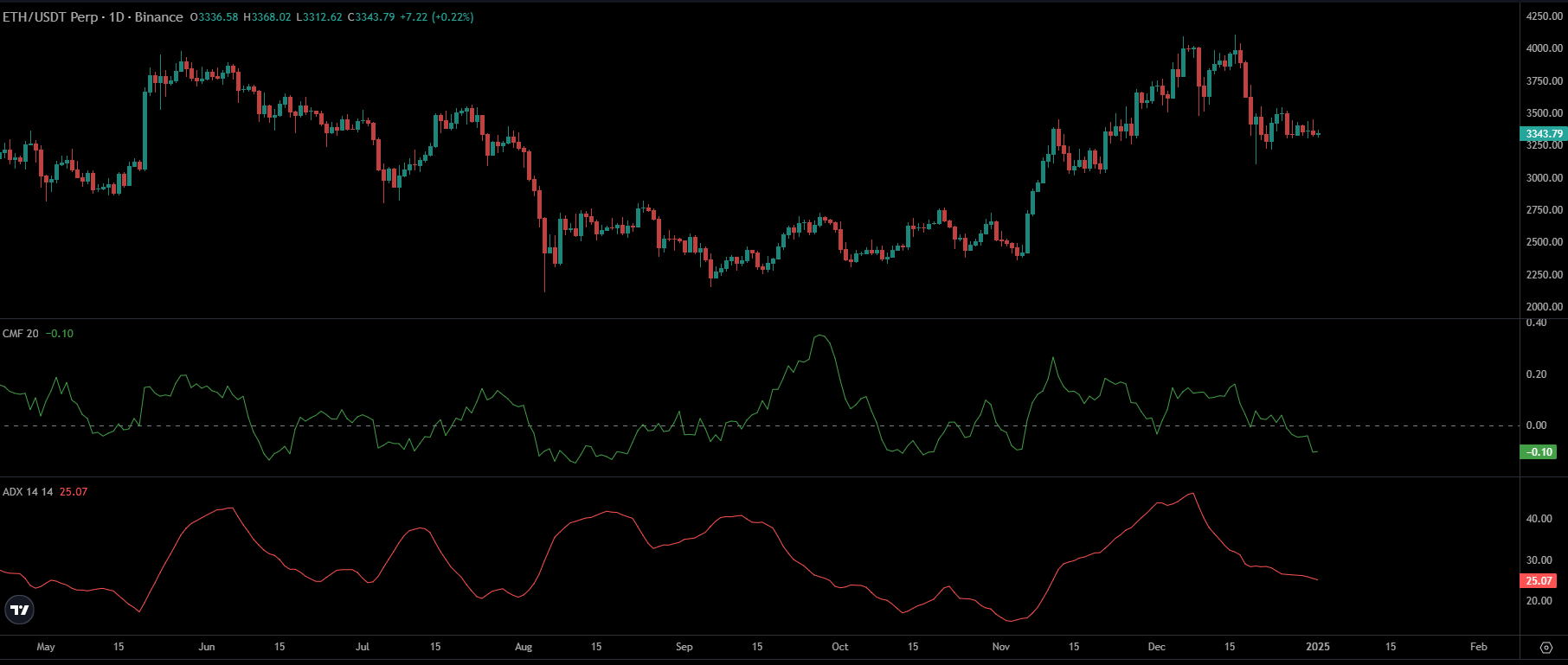The width and height of the screenshot is (1568, 665).
Task: Click the Dec label on time axis
Action: [1157, 647]
